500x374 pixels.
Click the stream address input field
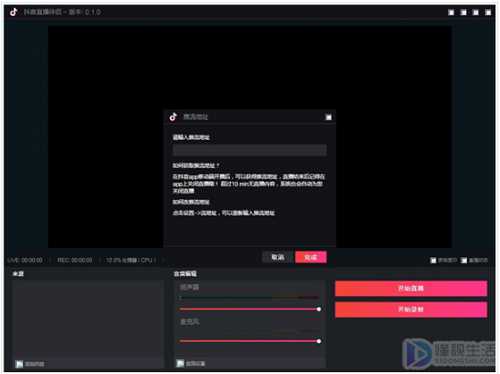click(x=249, y=150)
